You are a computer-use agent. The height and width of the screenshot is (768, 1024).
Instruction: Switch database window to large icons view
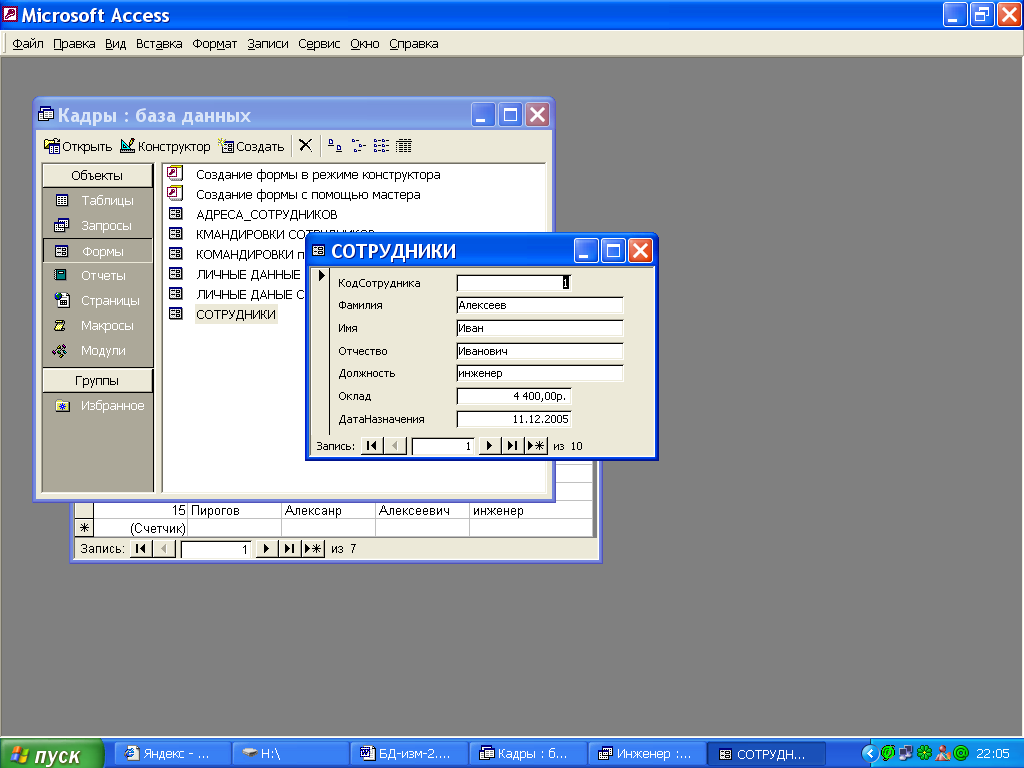coord(334,146)
